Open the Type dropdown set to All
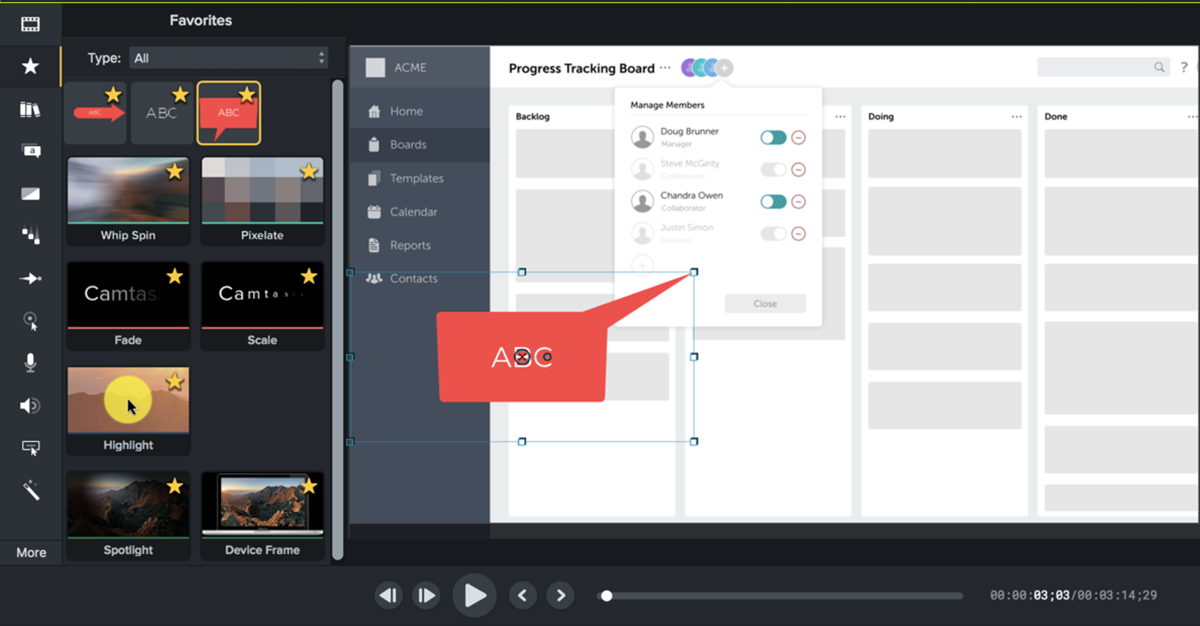This screenshot has width=1200, height=626. 229,58
